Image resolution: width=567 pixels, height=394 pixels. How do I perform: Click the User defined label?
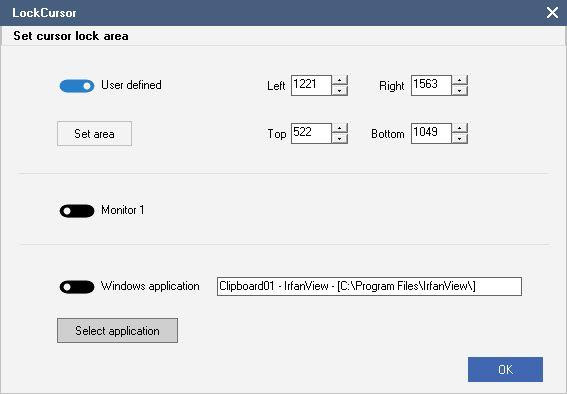tap(131, 85)
